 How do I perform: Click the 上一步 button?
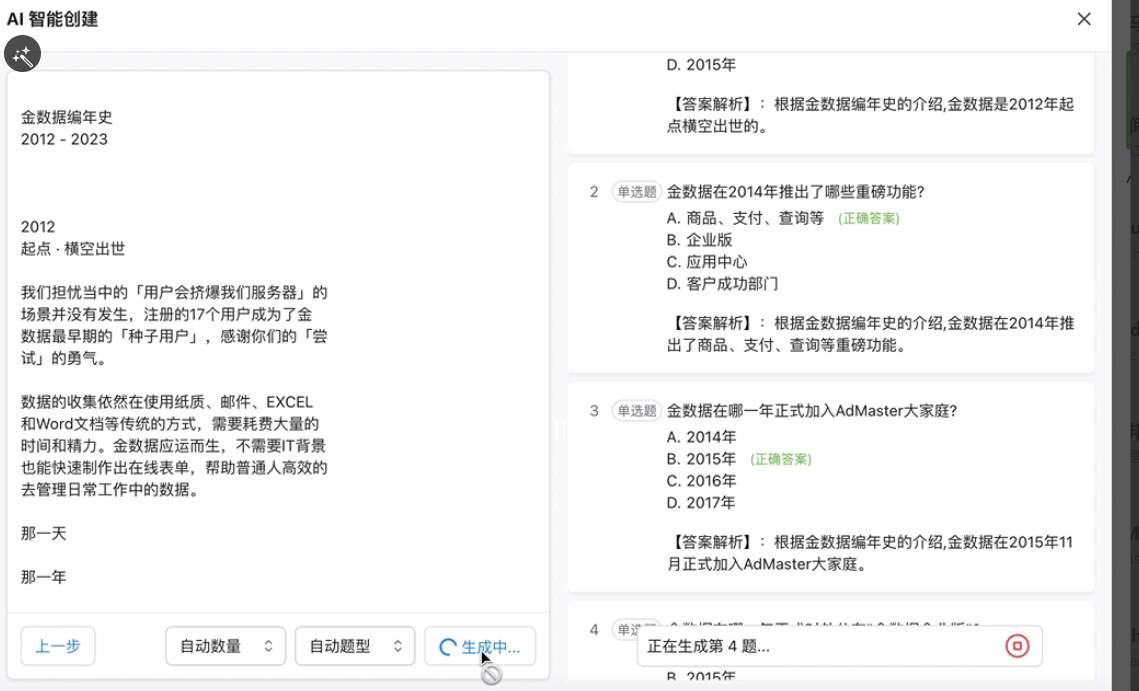tap(57, 646)
